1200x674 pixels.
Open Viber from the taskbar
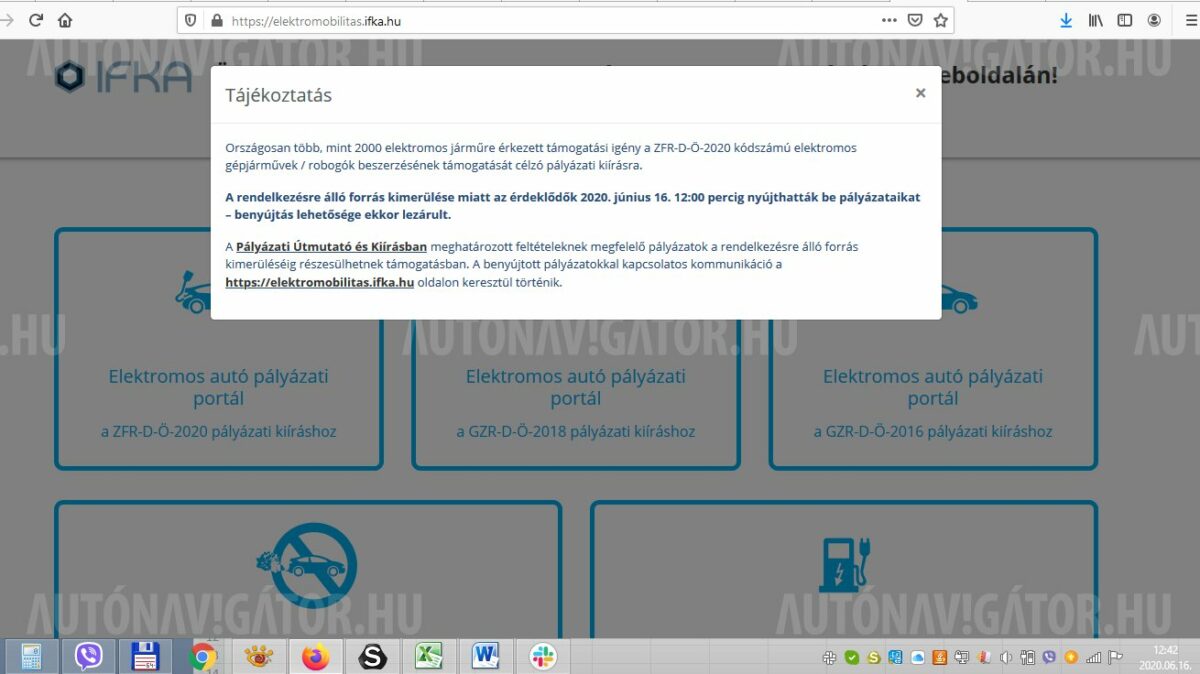[89, 656]
